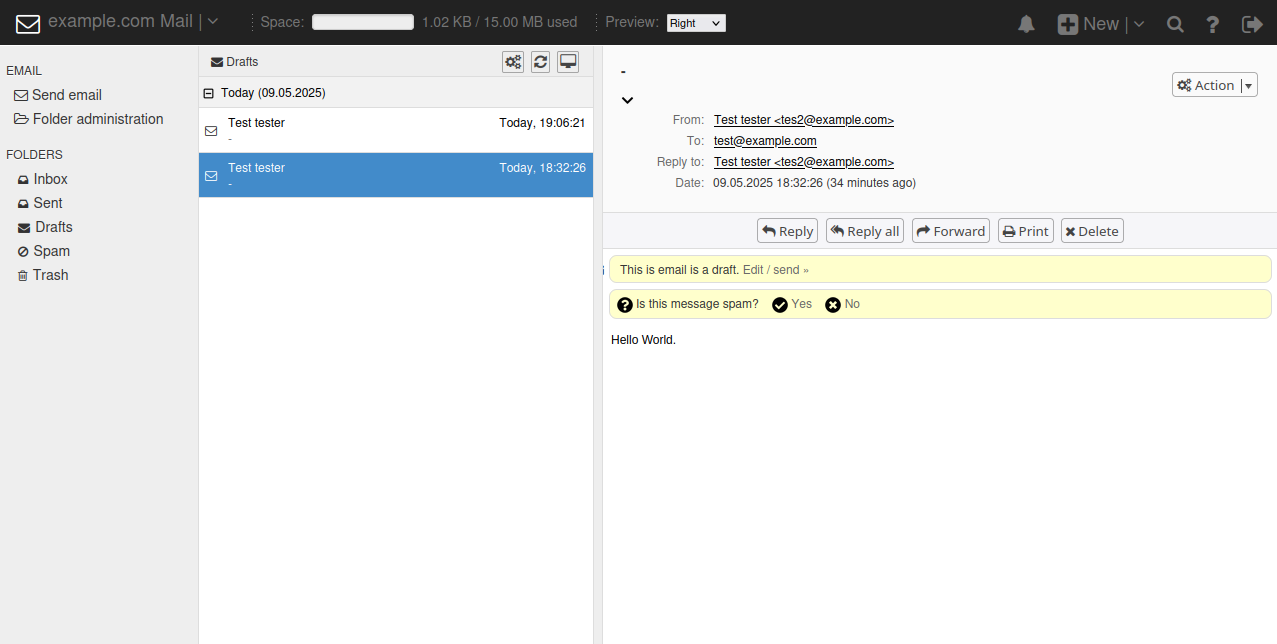This screenshot has height=644, width=1277.
Task: Click the Edit / send draft link
Action: coord(775,270)
